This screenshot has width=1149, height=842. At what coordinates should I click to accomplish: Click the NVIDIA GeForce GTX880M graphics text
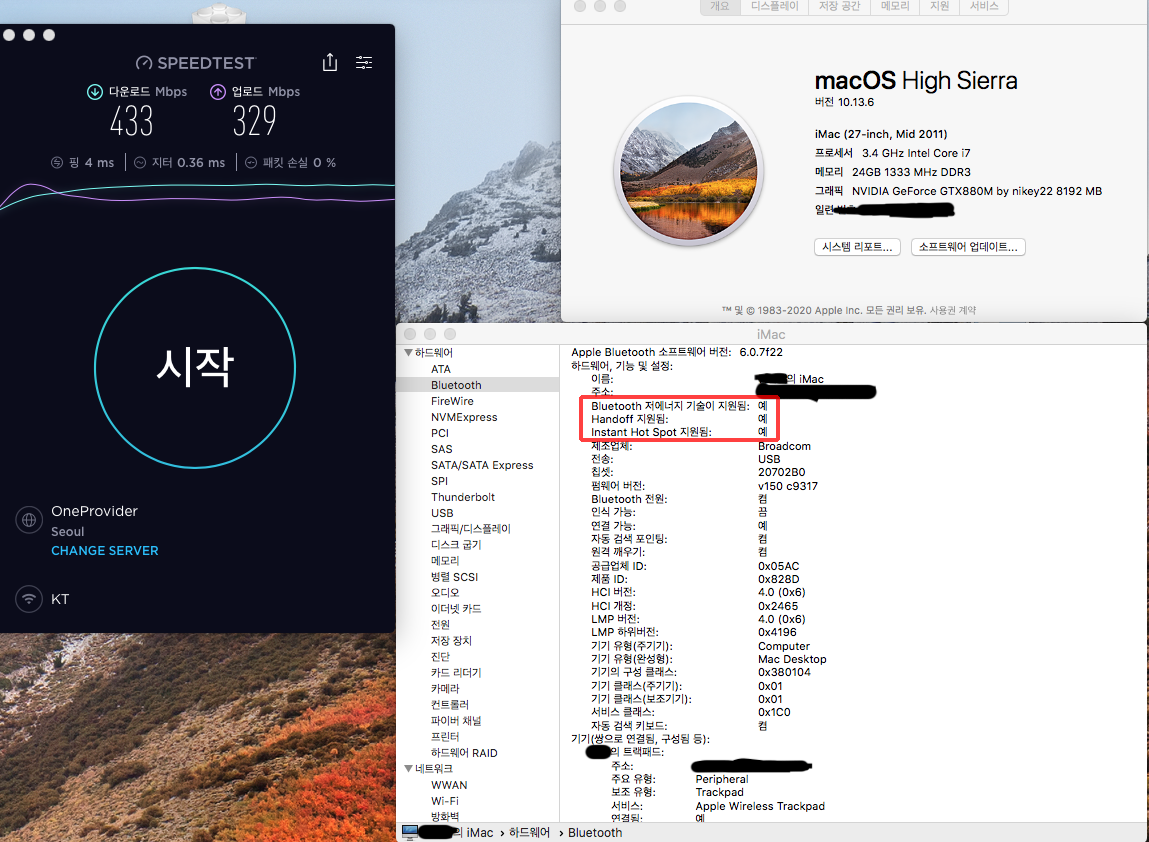[x=977, y=191]
